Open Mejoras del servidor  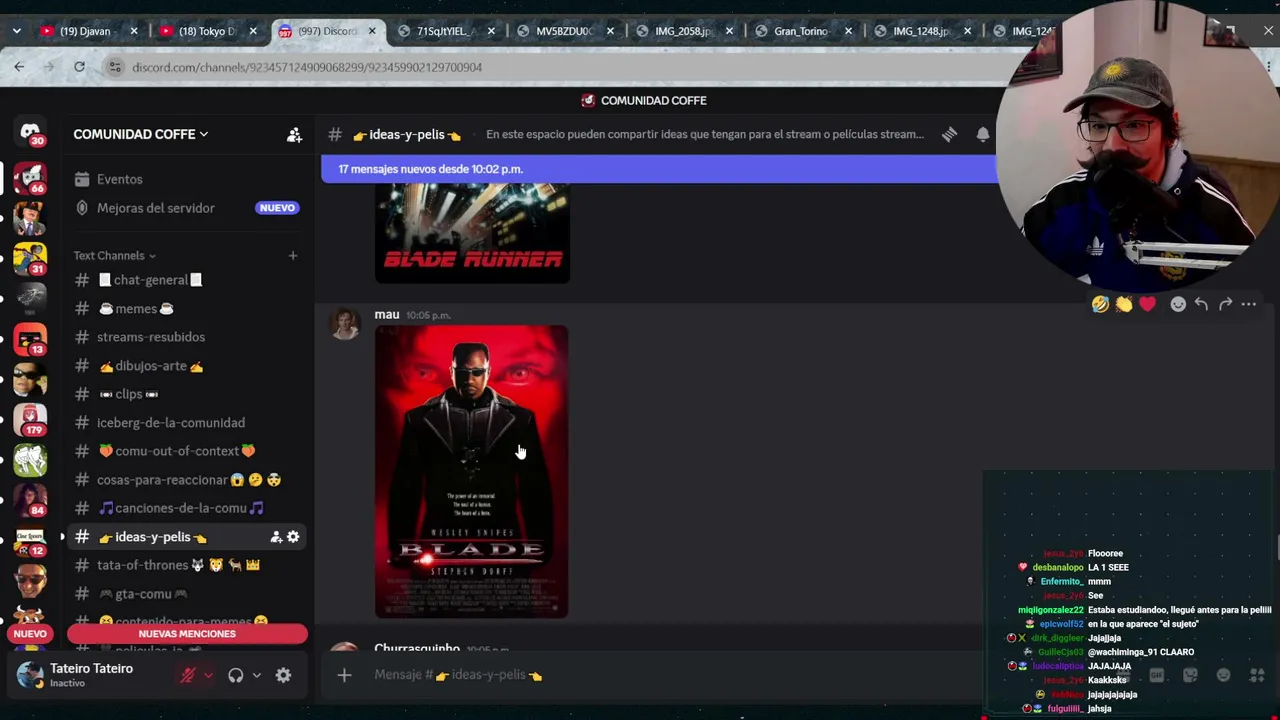tap(187, 208)
